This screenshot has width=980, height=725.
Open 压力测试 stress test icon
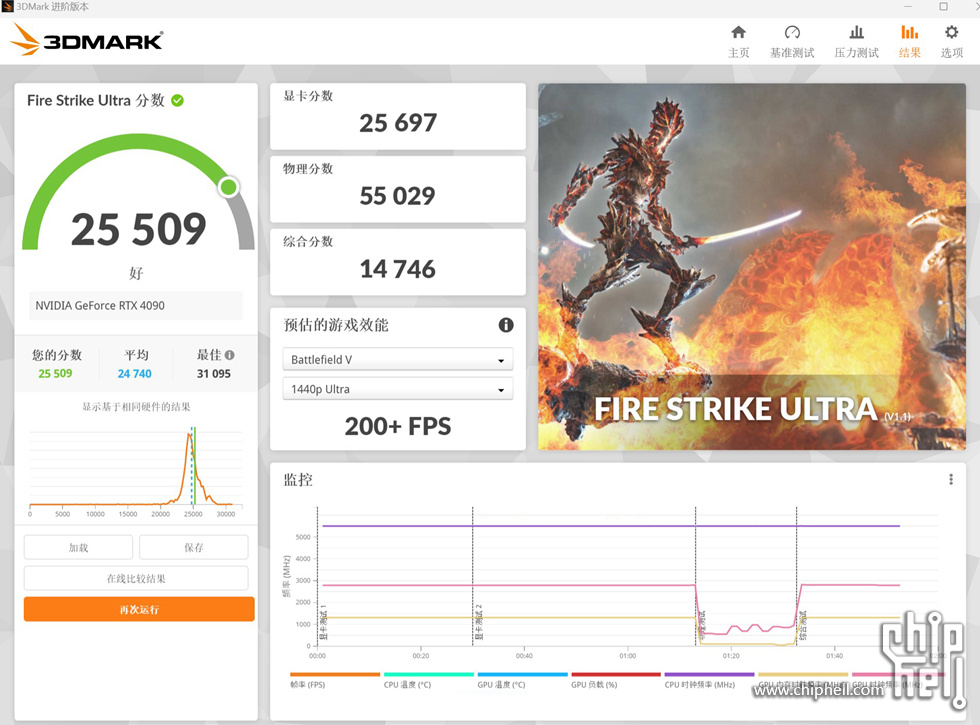coord(856,33)
